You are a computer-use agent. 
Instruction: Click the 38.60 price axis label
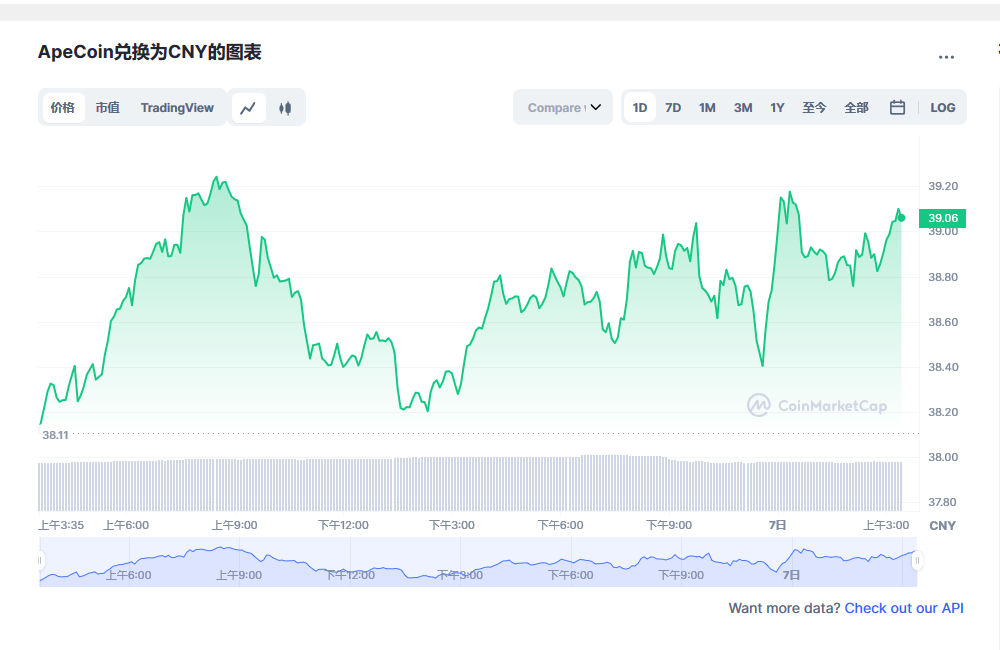(943, 322)
